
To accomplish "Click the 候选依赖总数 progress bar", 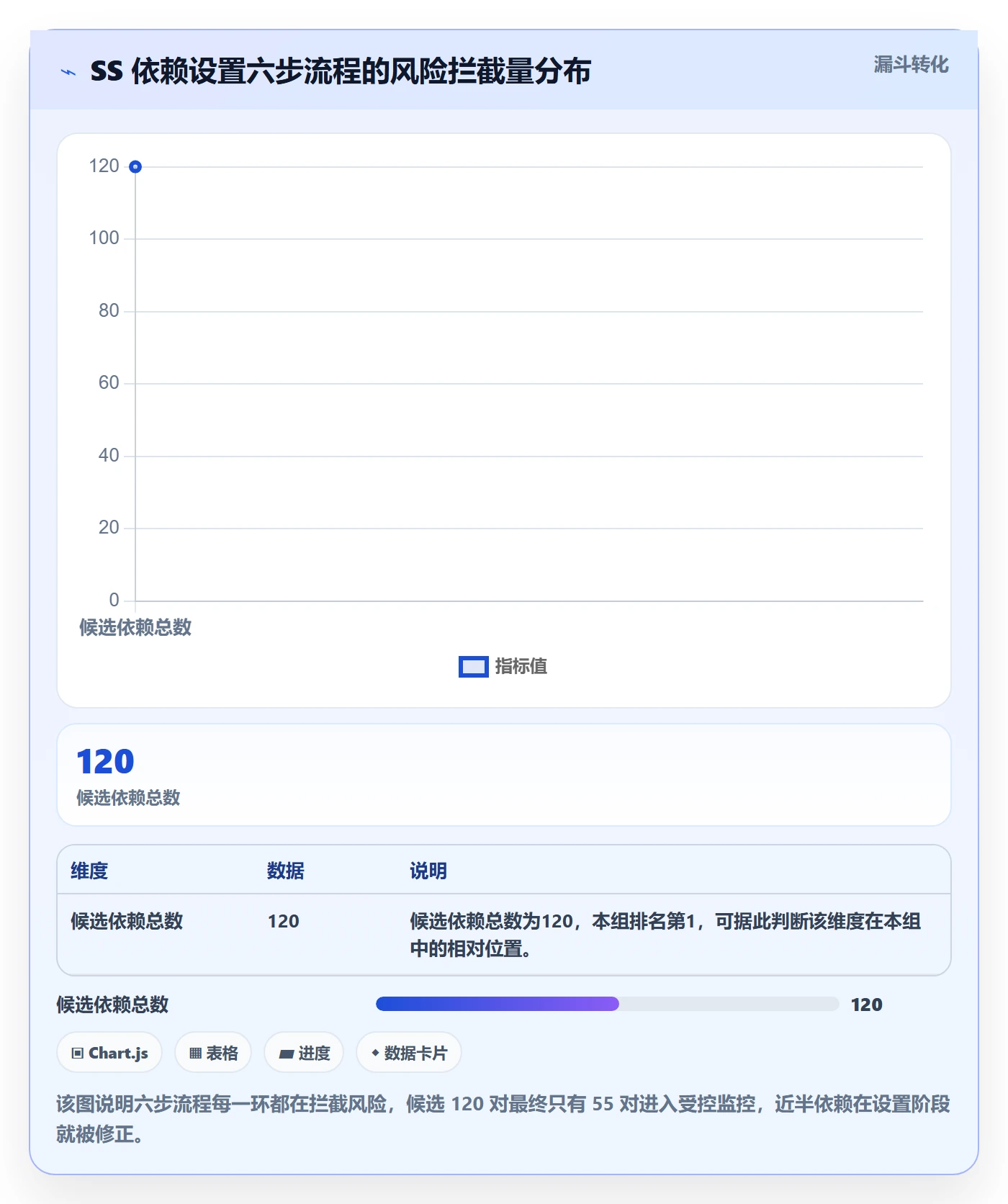I will click(x=607, y=1004).
